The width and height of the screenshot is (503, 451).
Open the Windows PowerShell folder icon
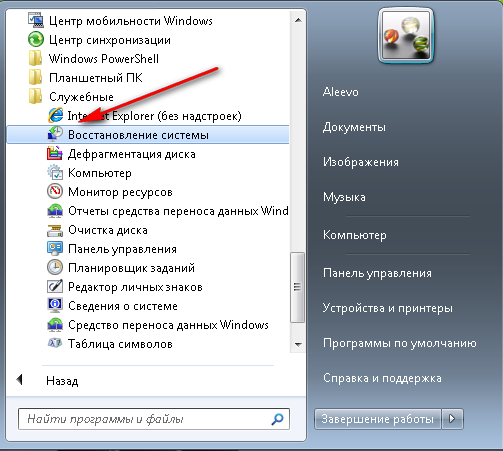point(36,58)
